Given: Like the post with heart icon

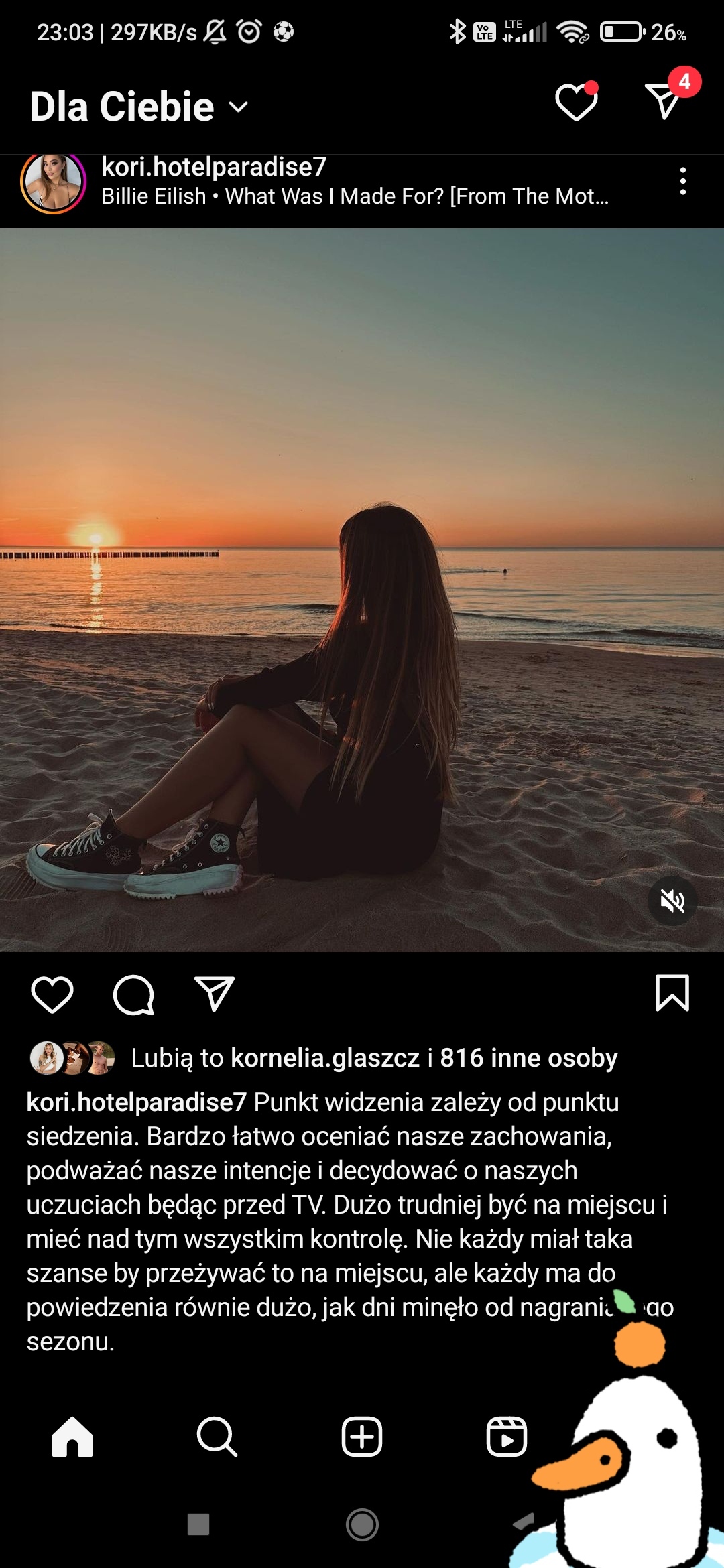Looking at the screenshot, I should [52, 994].
